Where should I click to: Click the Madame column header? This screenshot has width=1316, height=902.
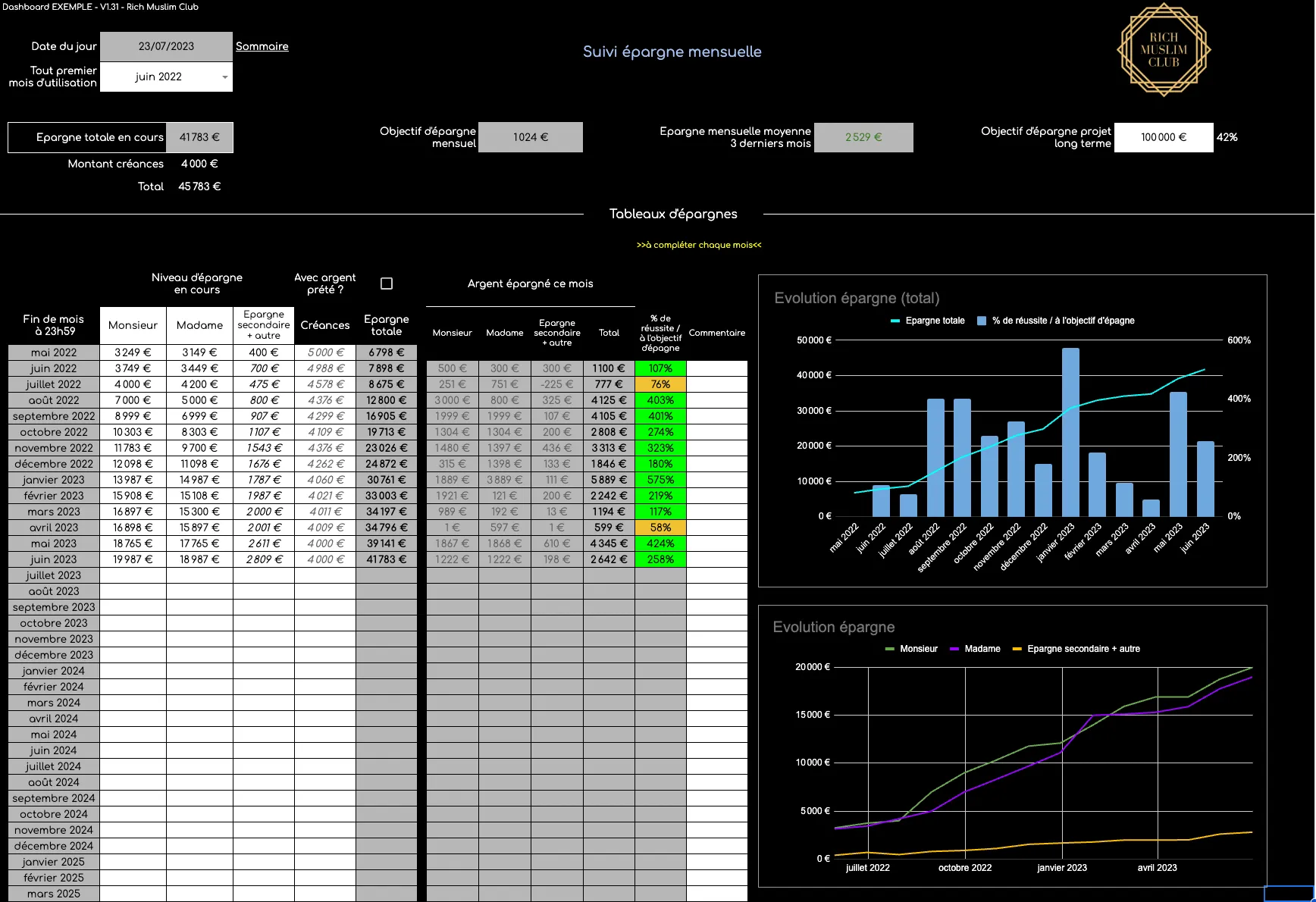click(x=199, y=325)
